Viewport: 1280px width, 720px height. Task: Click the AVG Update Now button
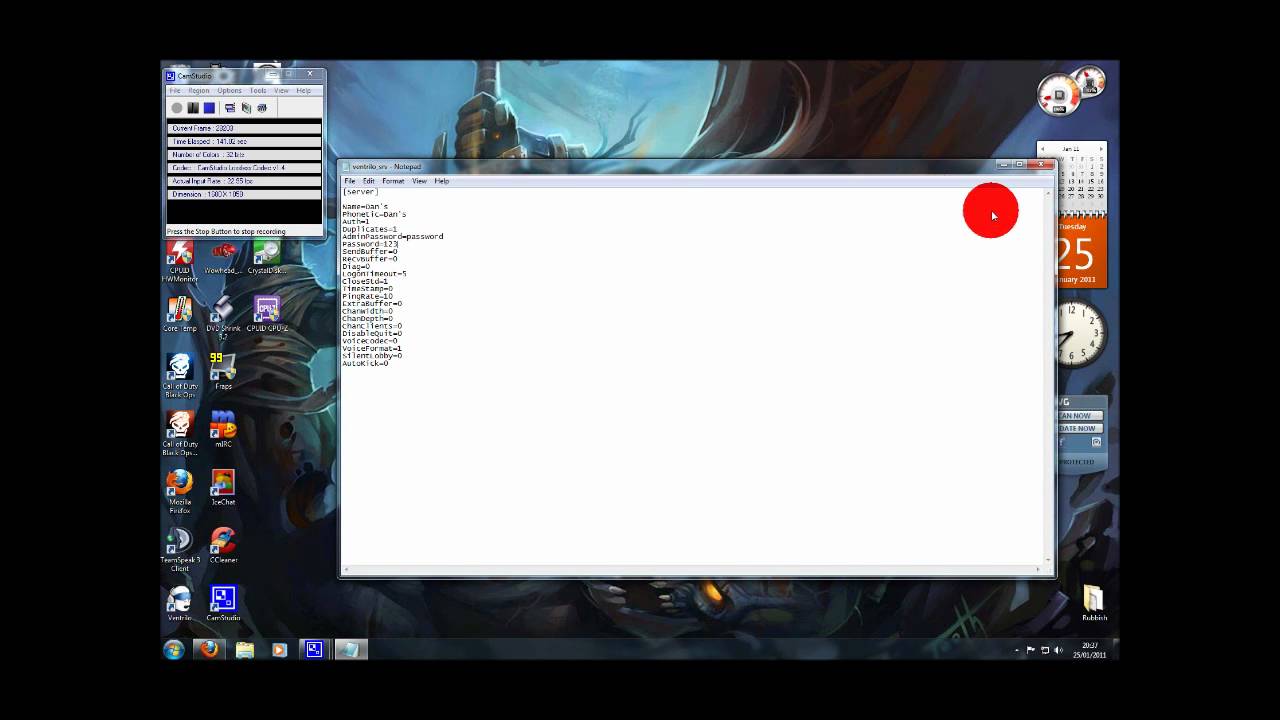click(1078, 428)
